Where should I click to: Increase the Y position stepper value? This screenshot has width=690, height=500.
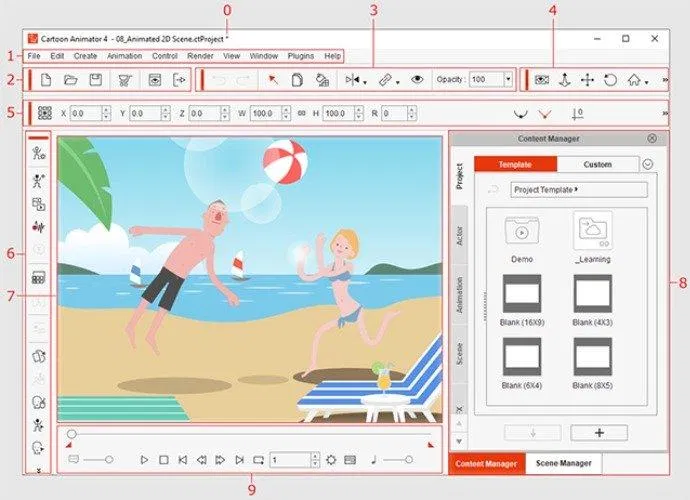click(165, 110)
